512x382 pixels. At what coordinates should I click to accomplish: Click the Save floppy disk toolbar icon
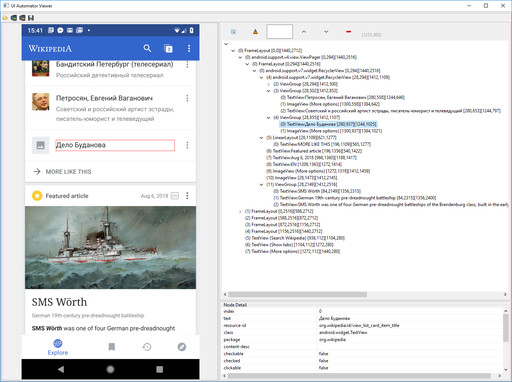pos(31,18)
